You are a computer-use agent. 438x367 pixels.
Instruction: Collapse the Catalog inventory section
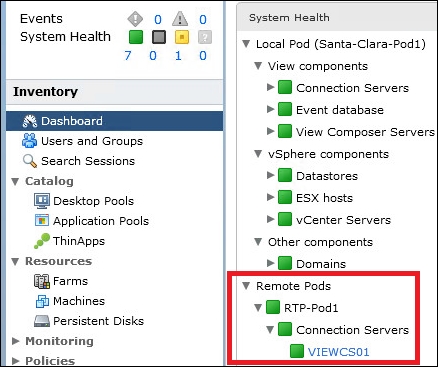click(15, 181)
